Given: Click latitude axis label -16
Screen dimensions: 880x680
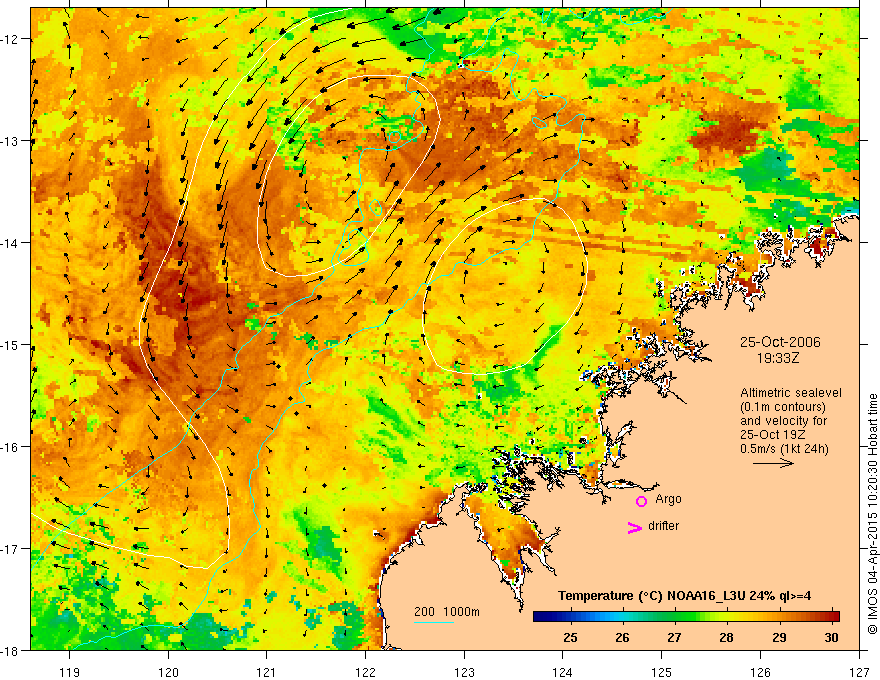Looking at the screenshot, I should click(10, 447).
